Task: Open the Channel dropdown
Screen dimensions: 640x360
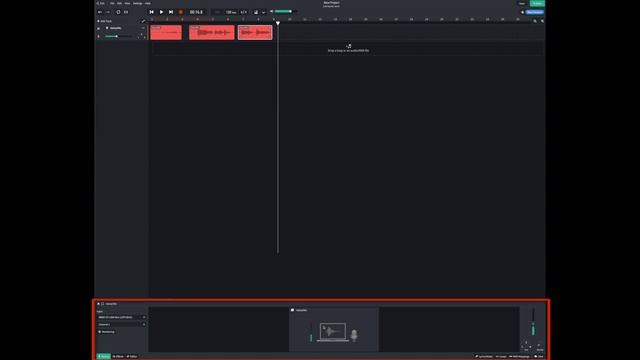Action: [x=121, y=324]
